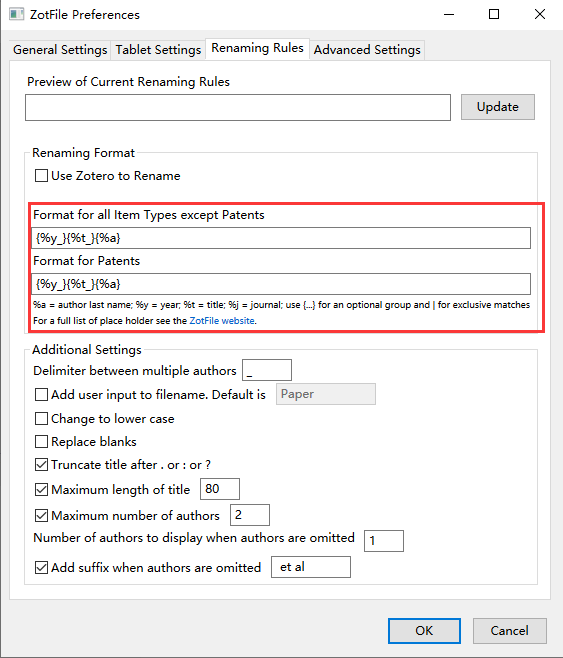Image resolution: width=563 pixels, height=658 pixels.
Task: Click the title length field showing 80
Action: point(220,489)
